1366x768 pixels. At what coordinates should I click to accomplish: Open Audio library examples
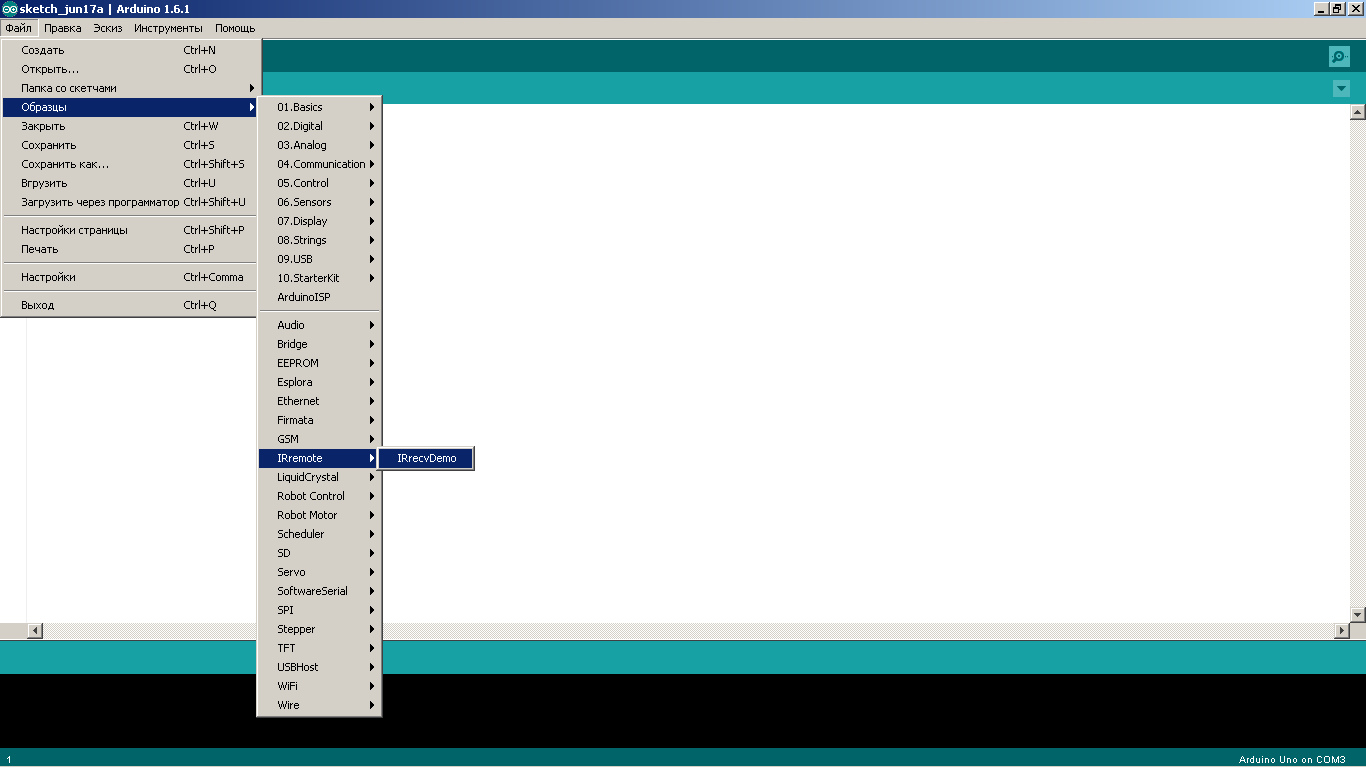[319, 325]
